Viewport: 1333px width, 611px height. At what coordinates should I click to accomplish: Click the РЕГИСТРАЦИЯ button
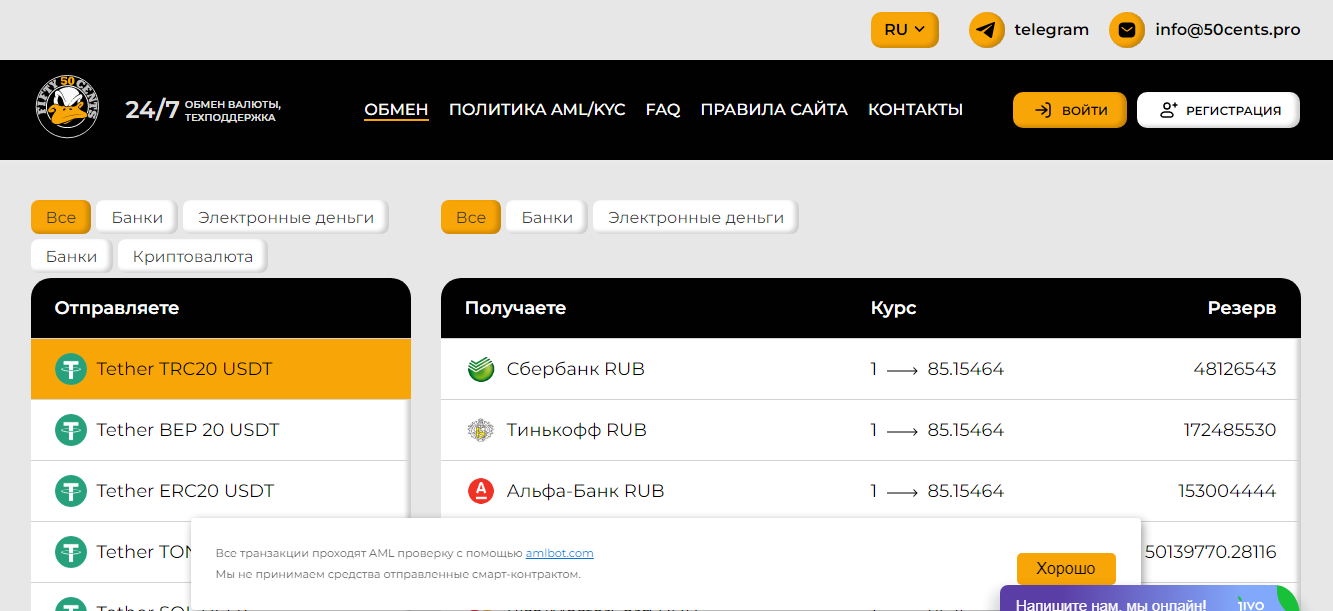click(x=1218, y=110)
